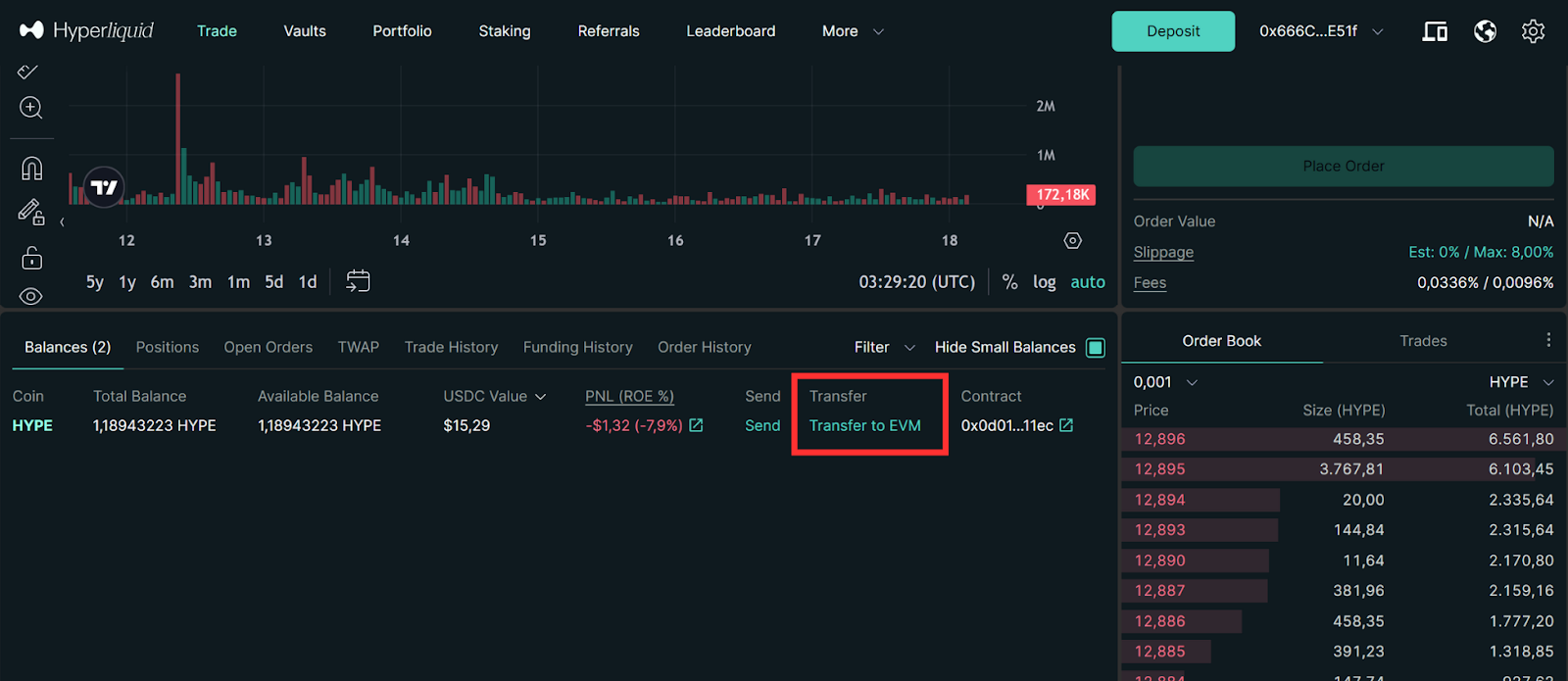Switch to the Trades tab
Screen dimensions: 1568x681
pyautogui.click(x=1423, y=341)
